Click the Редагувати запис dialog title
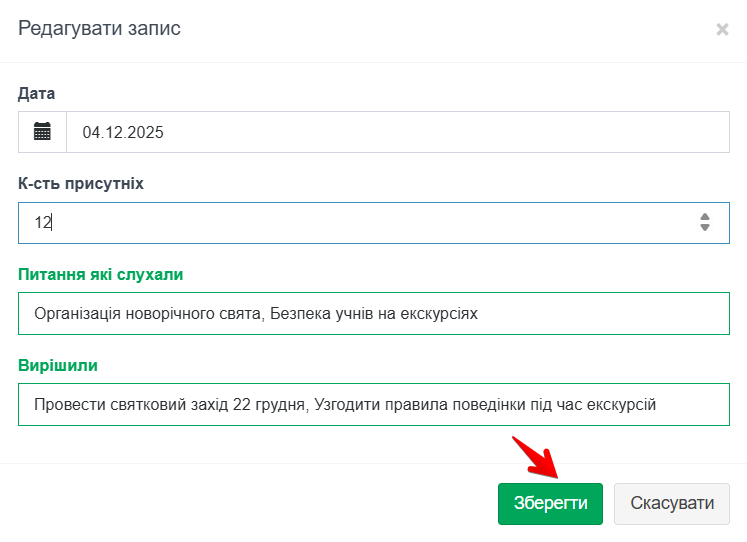 pos(100,28)
